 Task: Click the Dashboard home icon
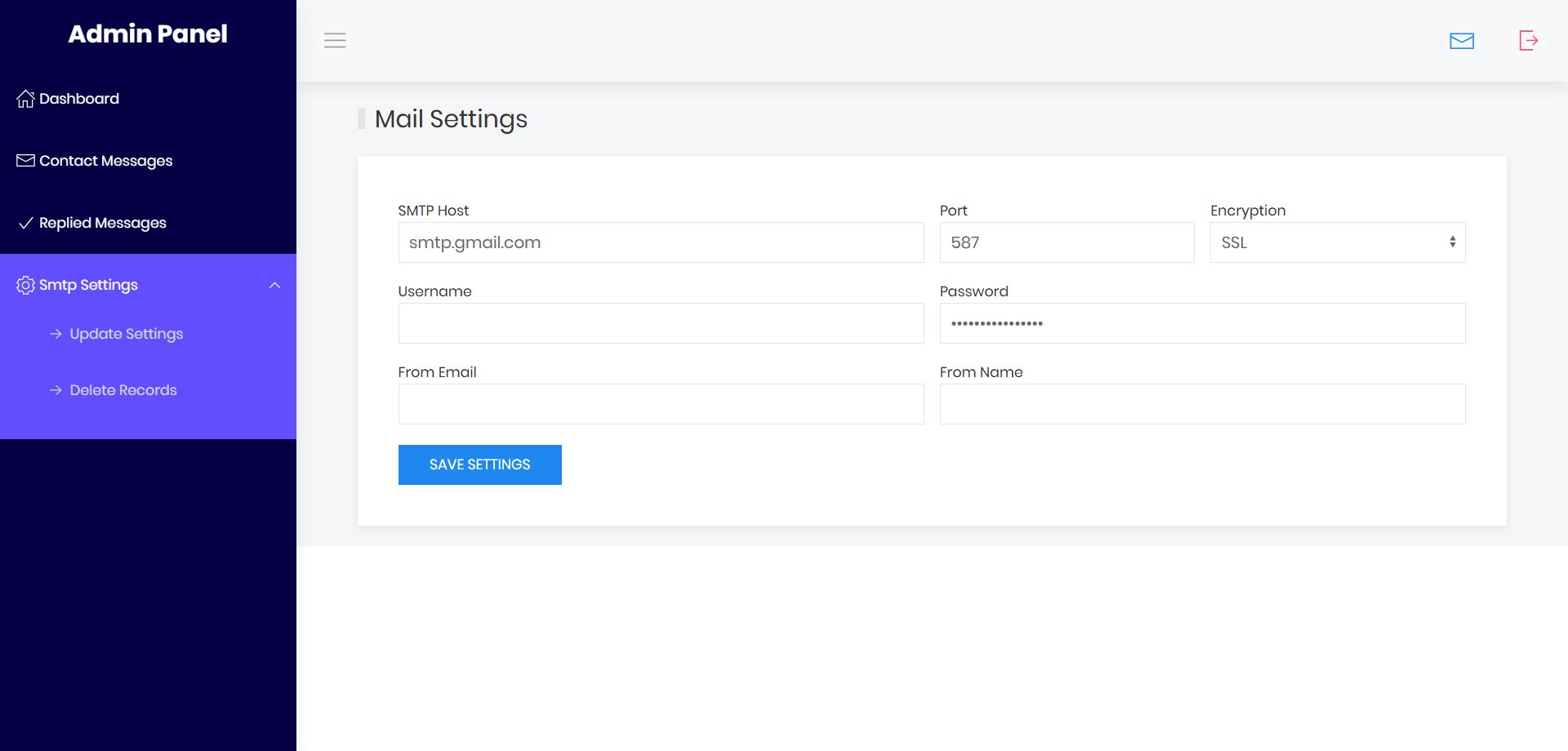click(x=25, y=99)
